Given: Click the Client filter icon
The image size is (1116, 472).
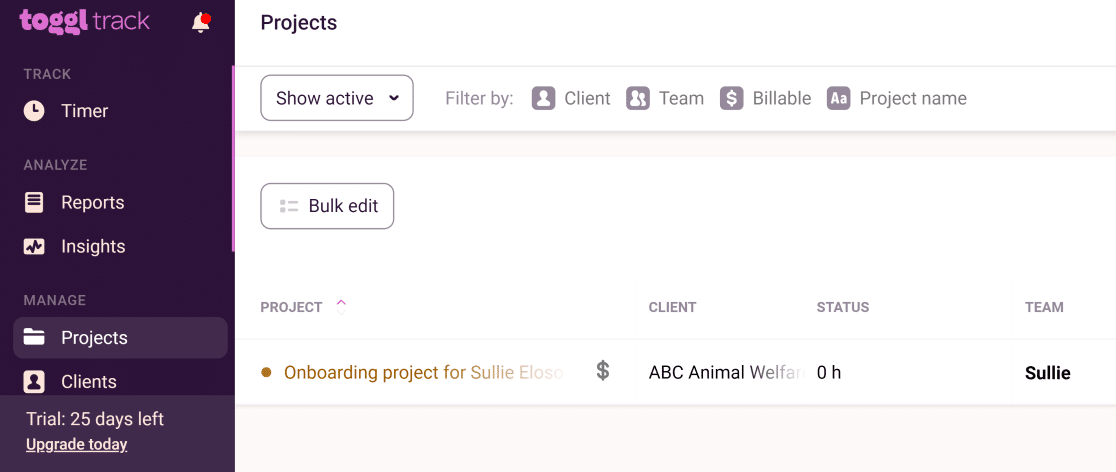Looking at the screenshot, I should [x=543, y=98].
